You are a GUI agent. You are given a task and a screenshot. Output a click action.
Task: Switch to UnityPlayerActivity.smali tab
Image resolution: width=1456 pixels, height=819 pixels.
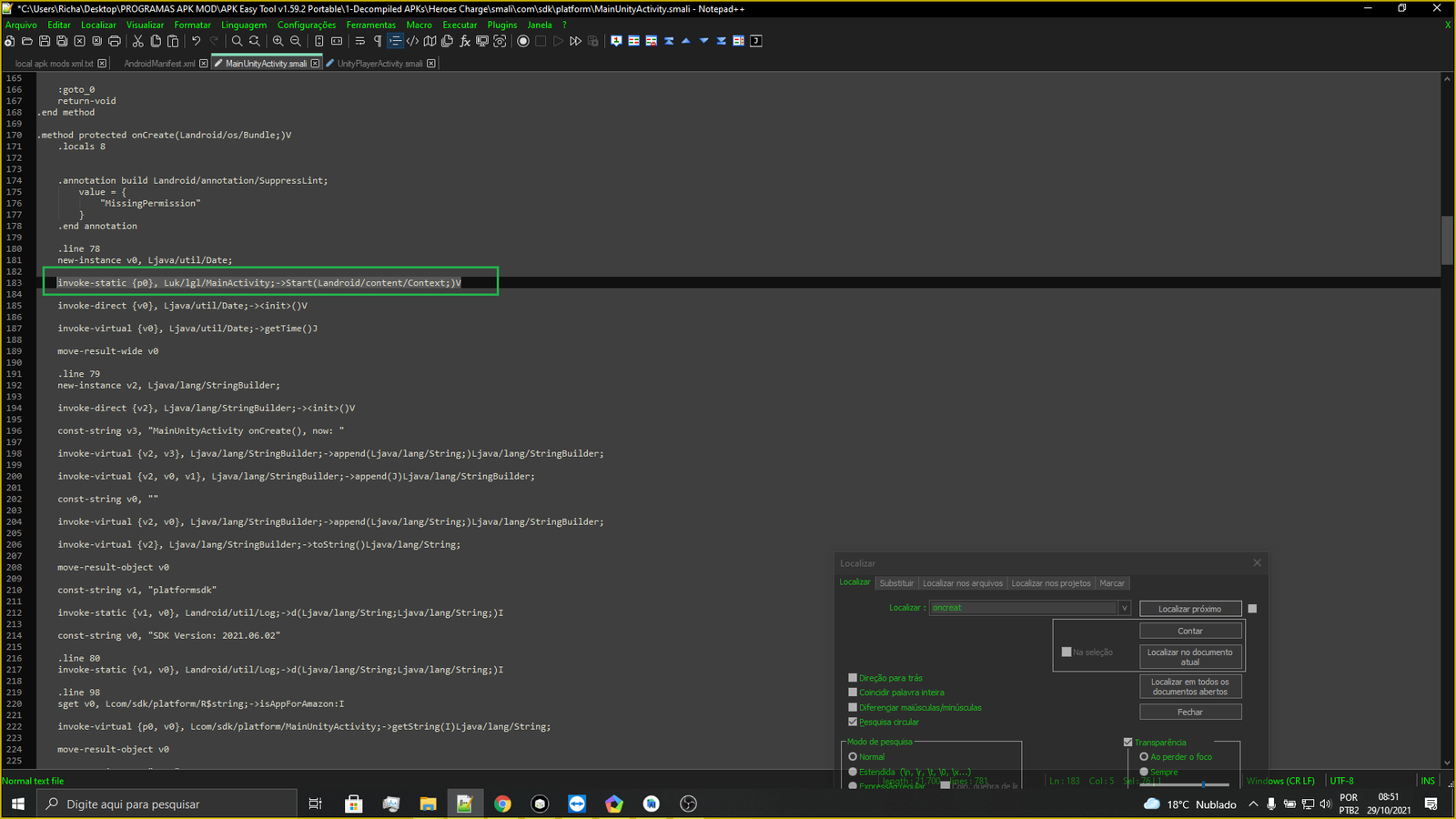380,64
